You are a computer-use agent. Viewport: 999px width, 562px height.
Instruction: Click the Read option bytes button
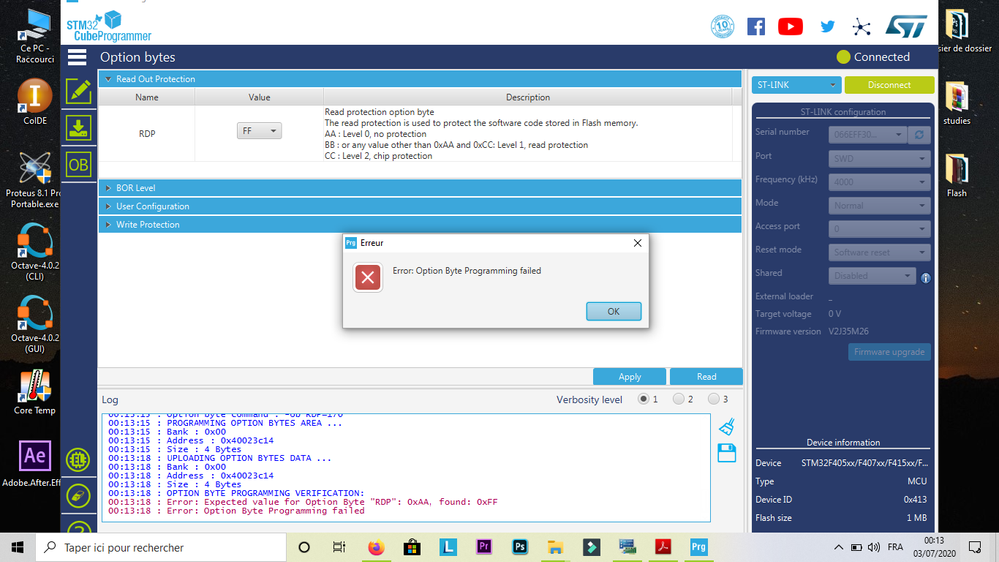706,377
